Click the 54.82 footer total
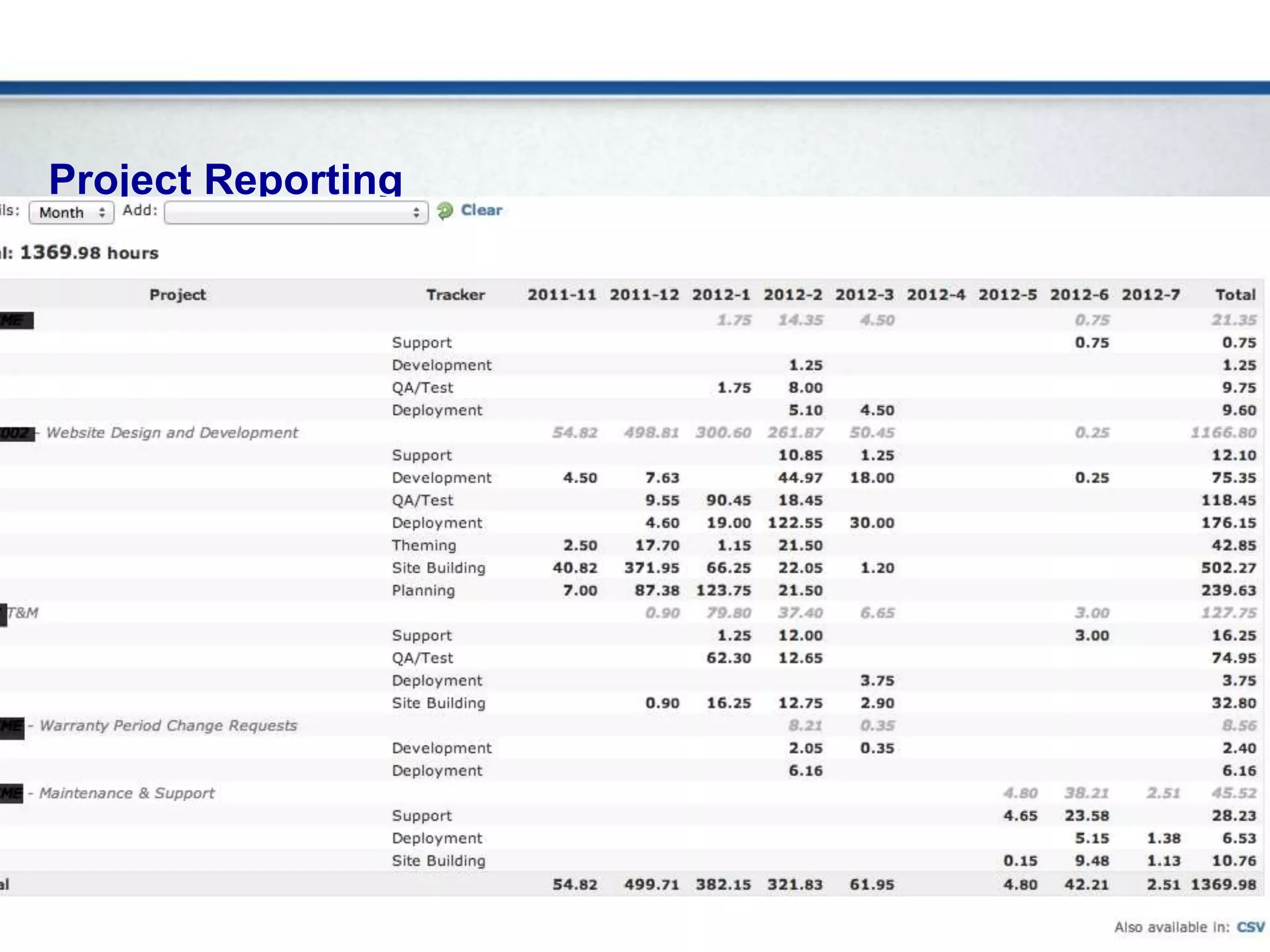The height and width of the screenshot is (952, 1270). coord(575,884)
